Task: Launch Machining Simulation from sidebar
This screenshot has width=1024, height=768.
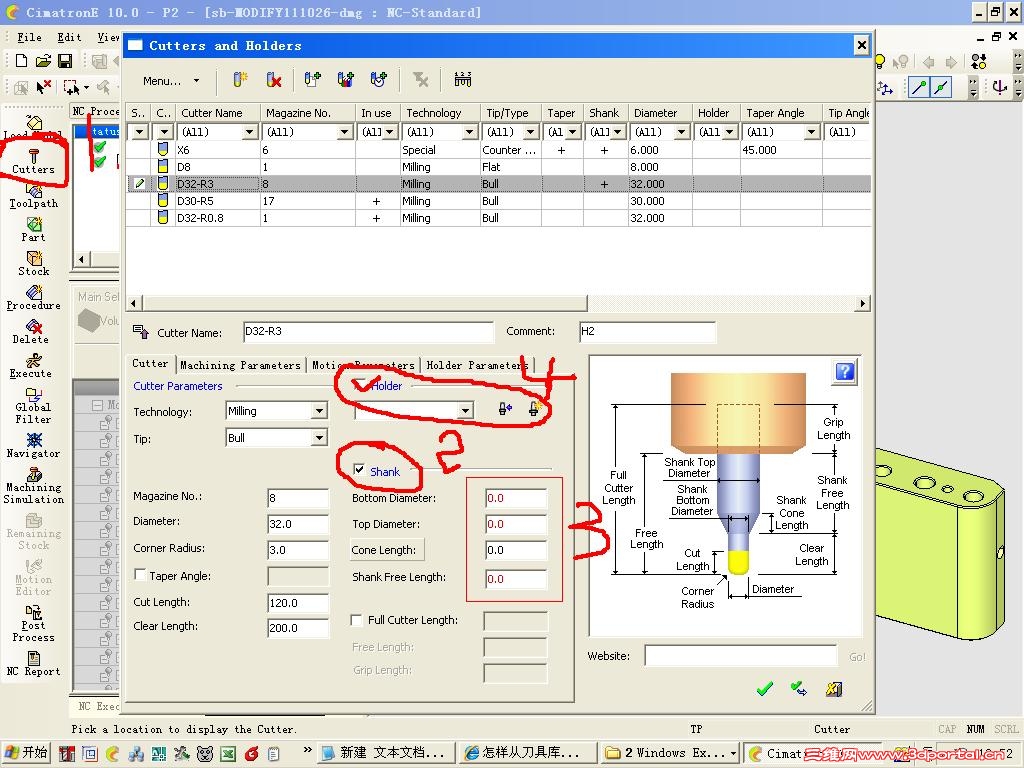Action: (33, 485)
